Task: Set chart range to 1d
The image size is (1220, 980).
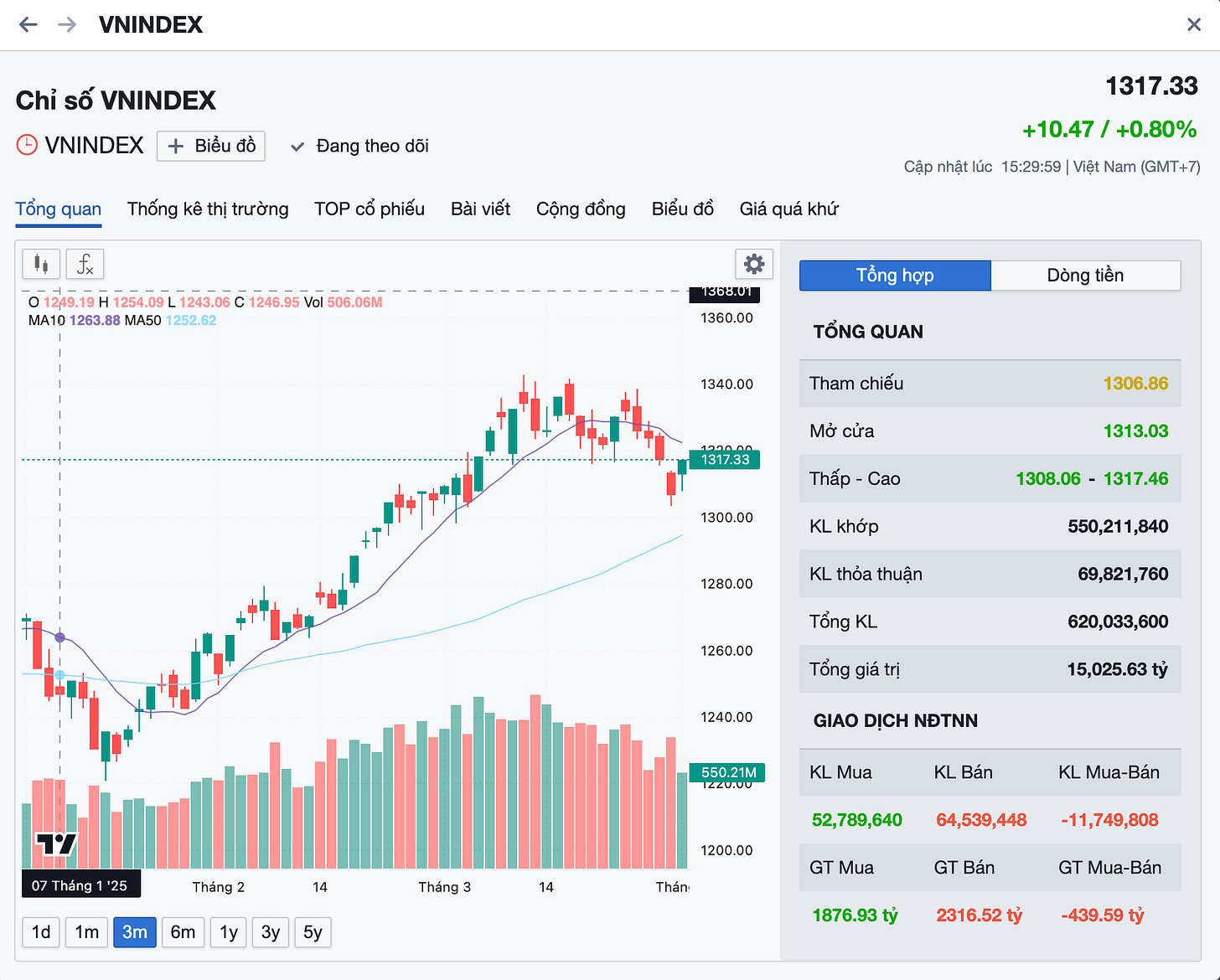Action: [41, 932]
